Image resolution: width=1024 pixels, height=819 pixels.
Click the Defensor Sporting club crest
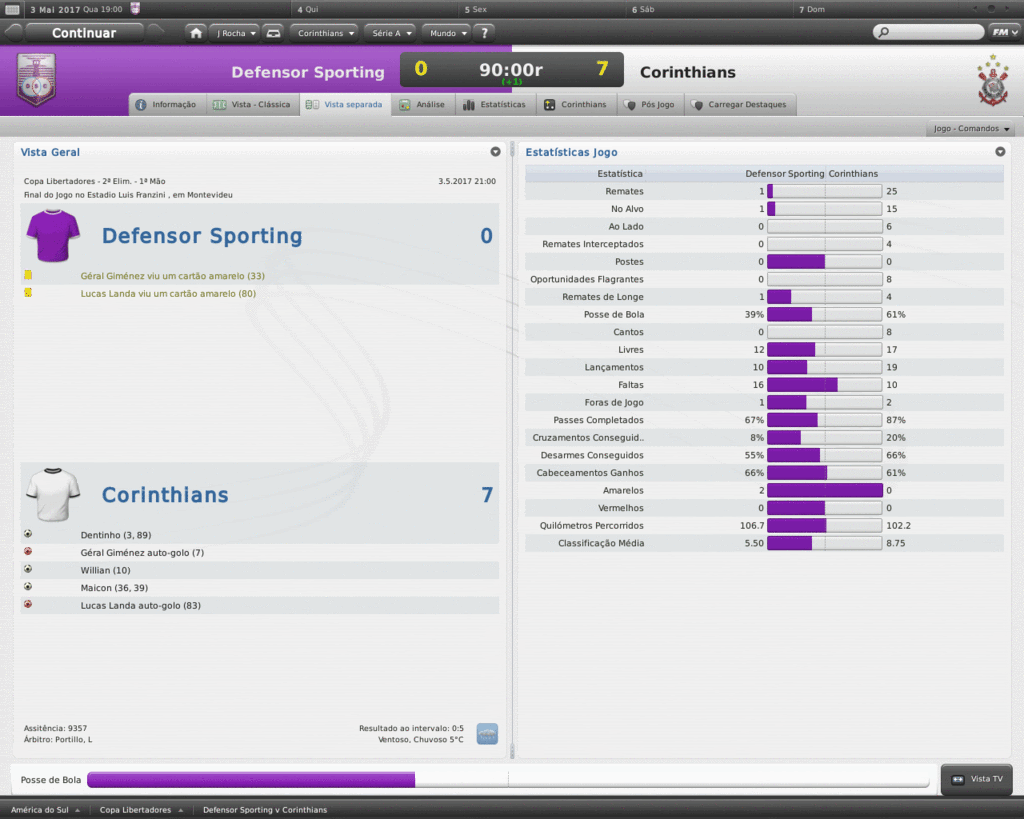point(36,82)
